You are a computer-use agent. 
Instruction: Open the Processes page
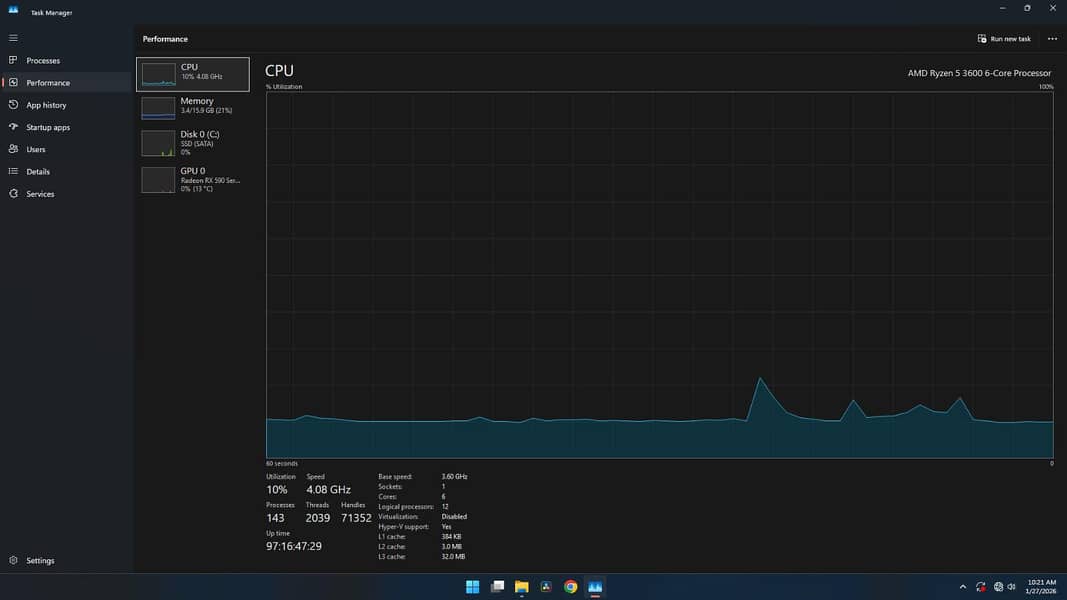[42, 61]
